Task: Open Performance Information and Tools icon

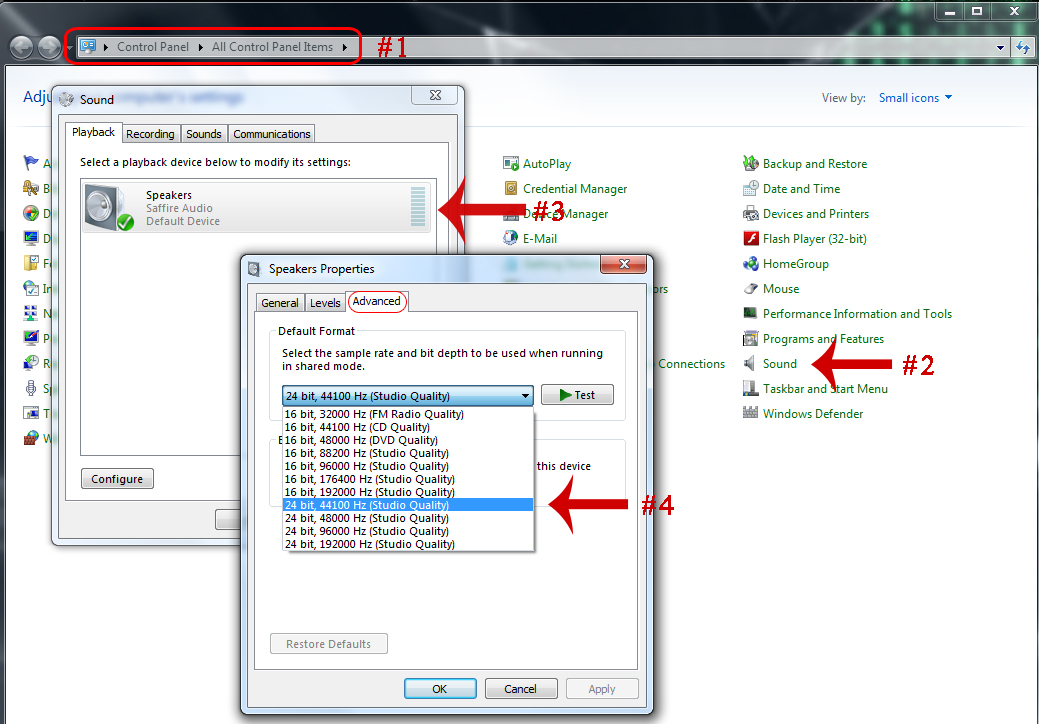Action: pos(750,313)
